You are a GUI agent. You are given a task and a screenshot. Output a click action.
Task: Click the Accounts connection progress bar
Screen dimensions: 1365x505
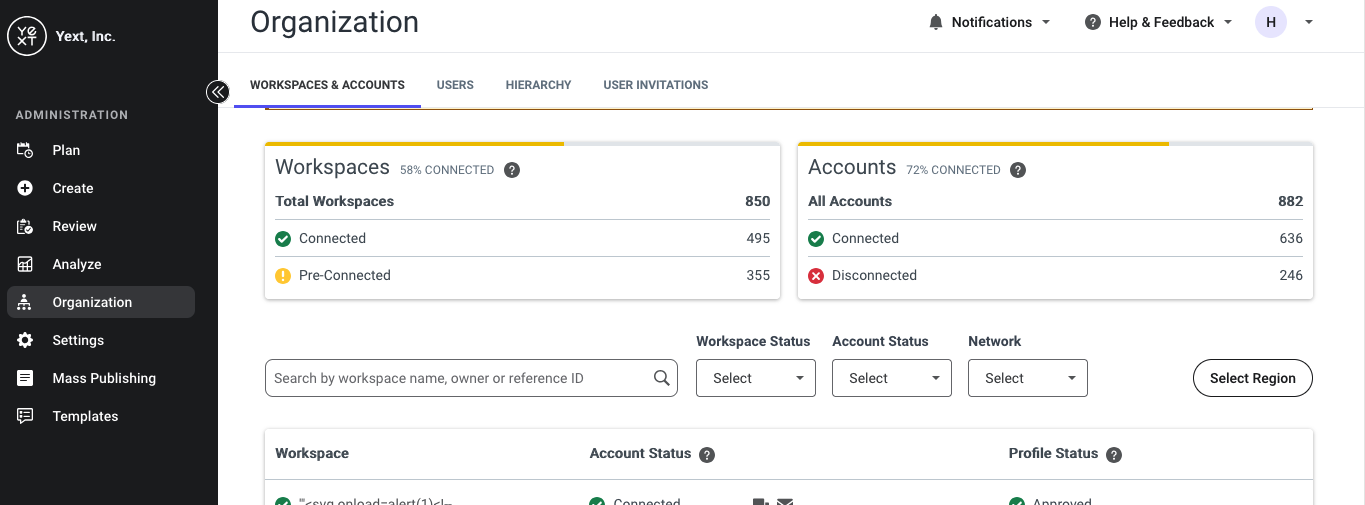click(x=1055, y=144)
